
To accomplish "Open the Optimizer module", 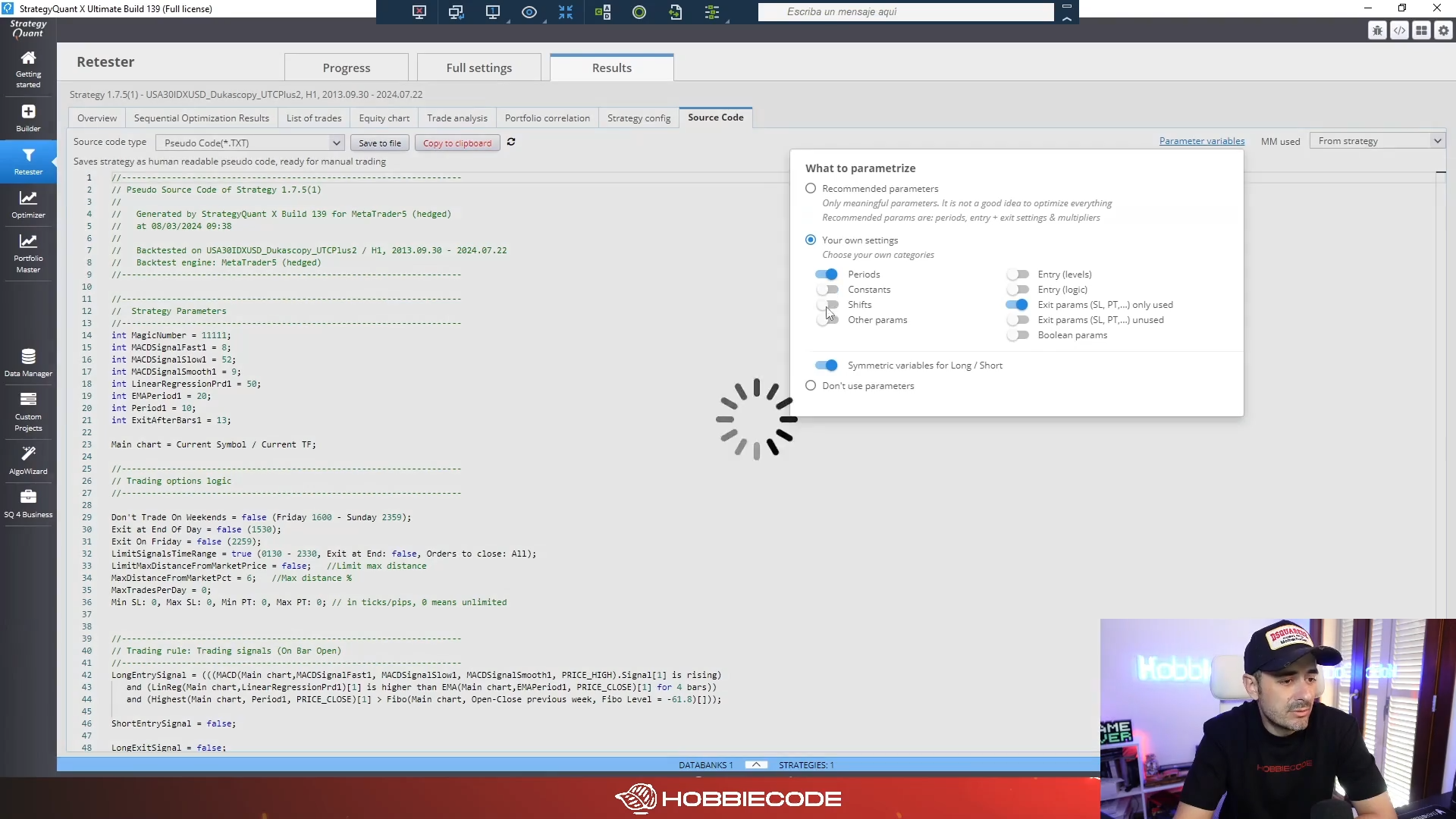I will pyautogui.click(x=28, y=204).
